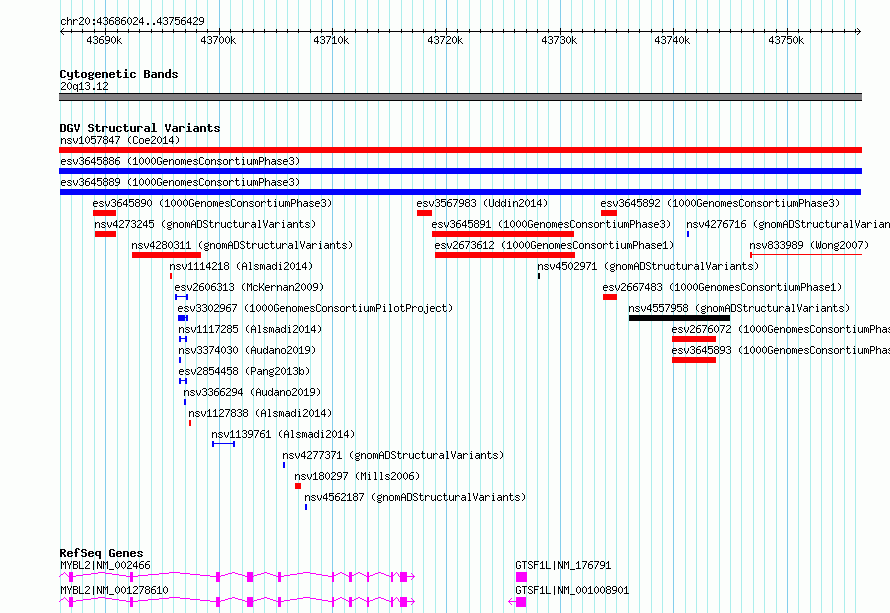Click the nsv4273245 gnomAD variant label
890x613 pixels.
[205, 224]
